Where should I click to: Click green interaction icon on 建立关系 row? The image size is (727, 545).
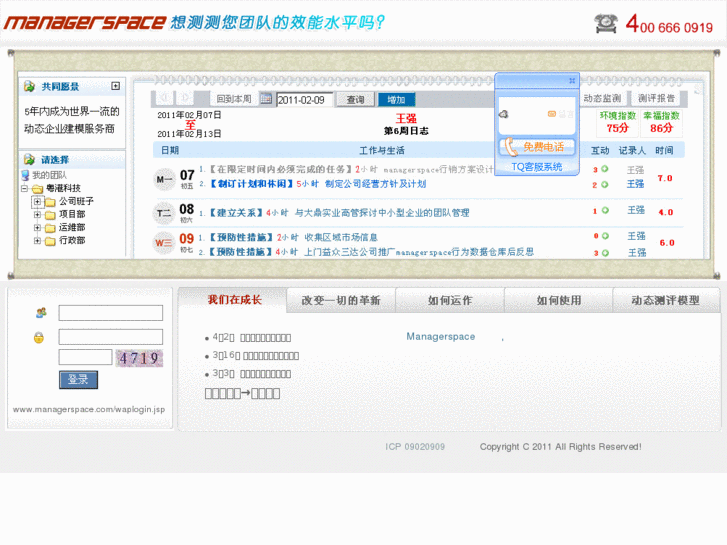(x=605, y=210)
